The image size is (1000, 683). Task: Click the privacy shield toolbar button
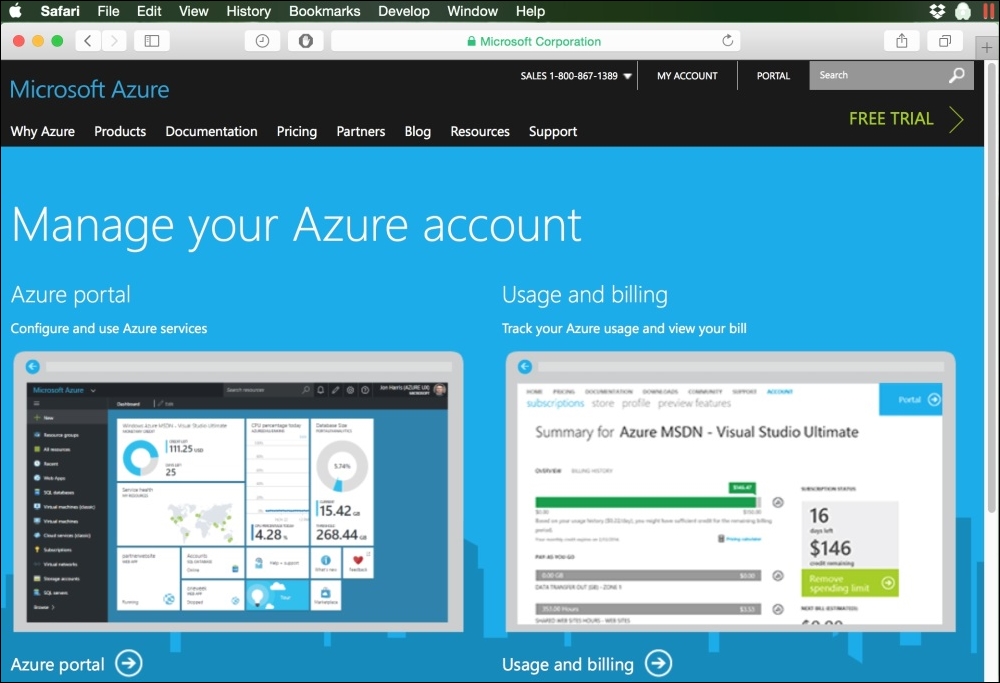point(305,41)
